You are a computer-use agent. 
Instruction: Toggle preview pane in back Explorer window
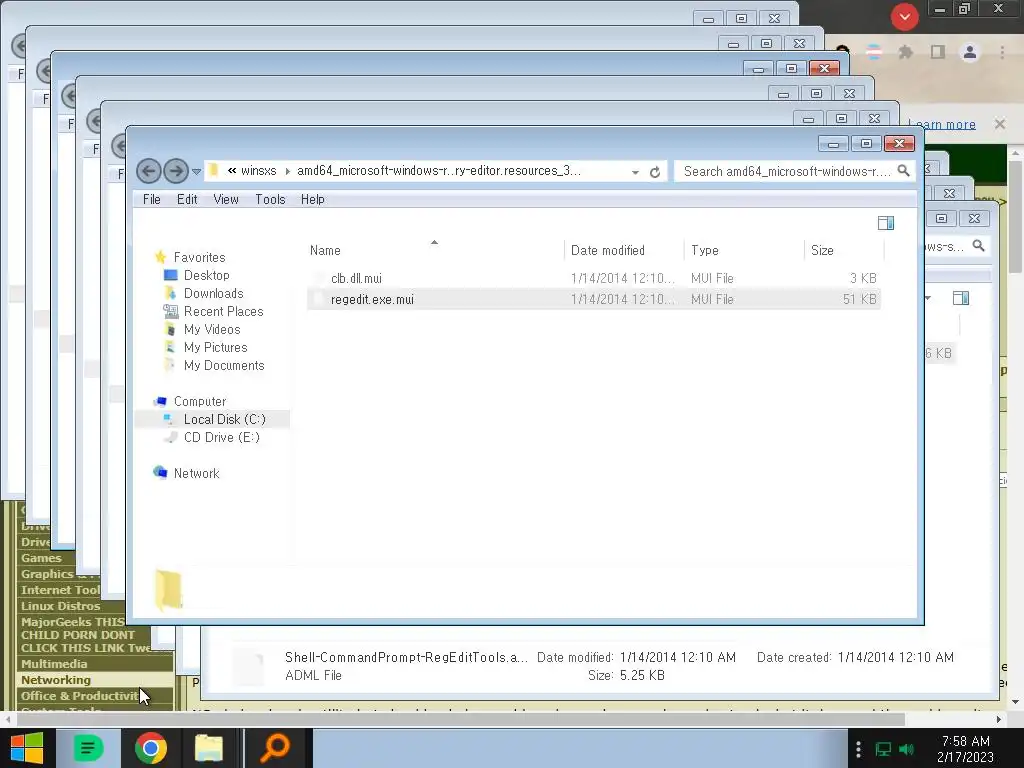[961, 298]
